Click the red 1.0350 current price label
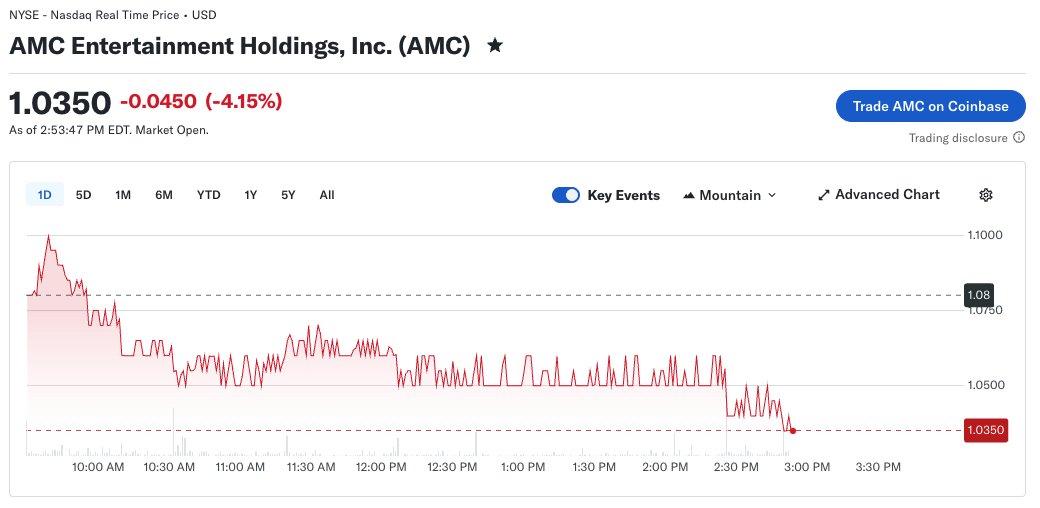 [986, 430]
